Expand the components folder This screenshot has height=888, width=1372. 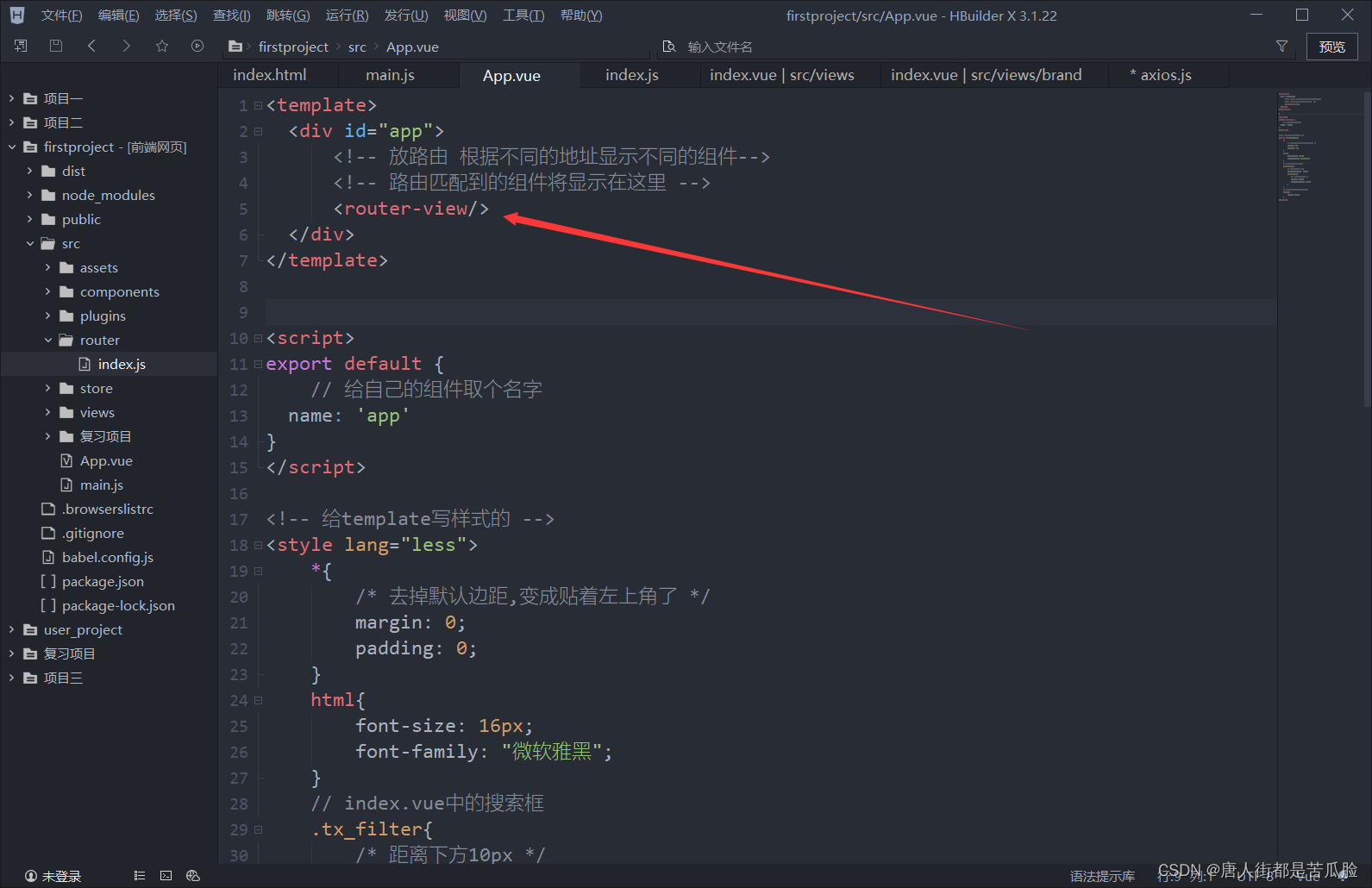47,291
